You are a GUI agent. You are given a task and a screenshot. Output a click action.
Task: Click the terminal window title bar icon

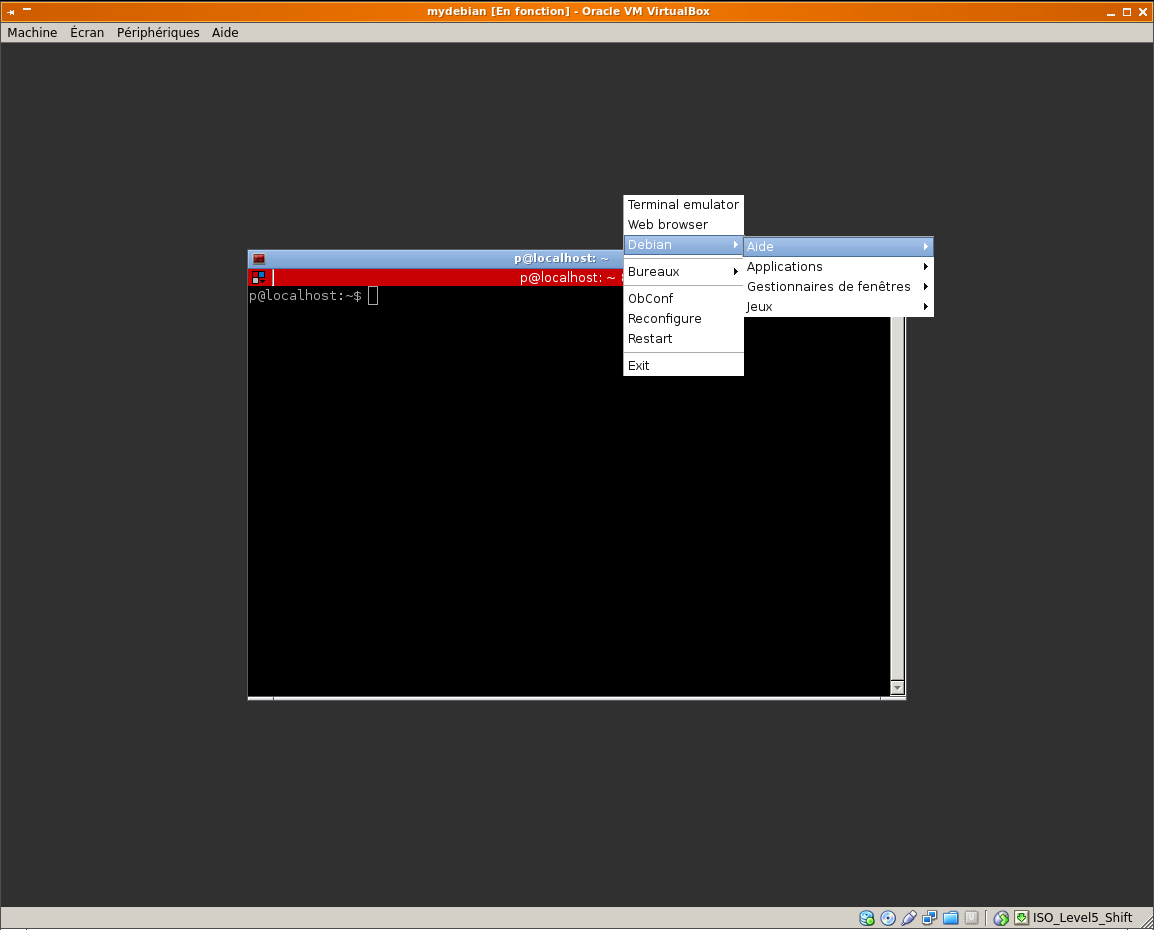tap(259, 259)
